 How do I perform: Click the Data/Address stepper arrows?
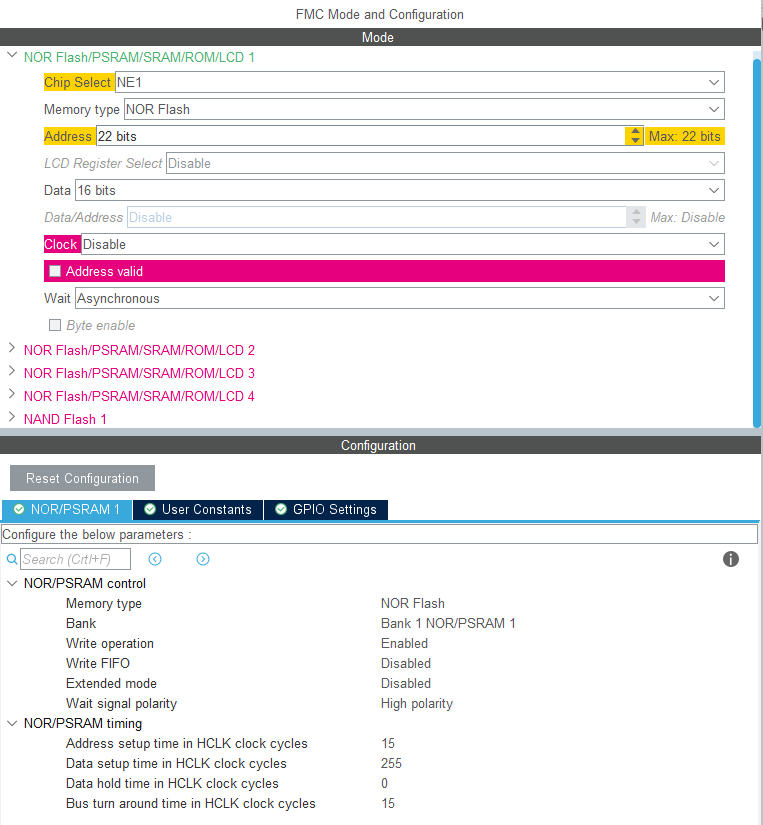click(x=636, y=217)
